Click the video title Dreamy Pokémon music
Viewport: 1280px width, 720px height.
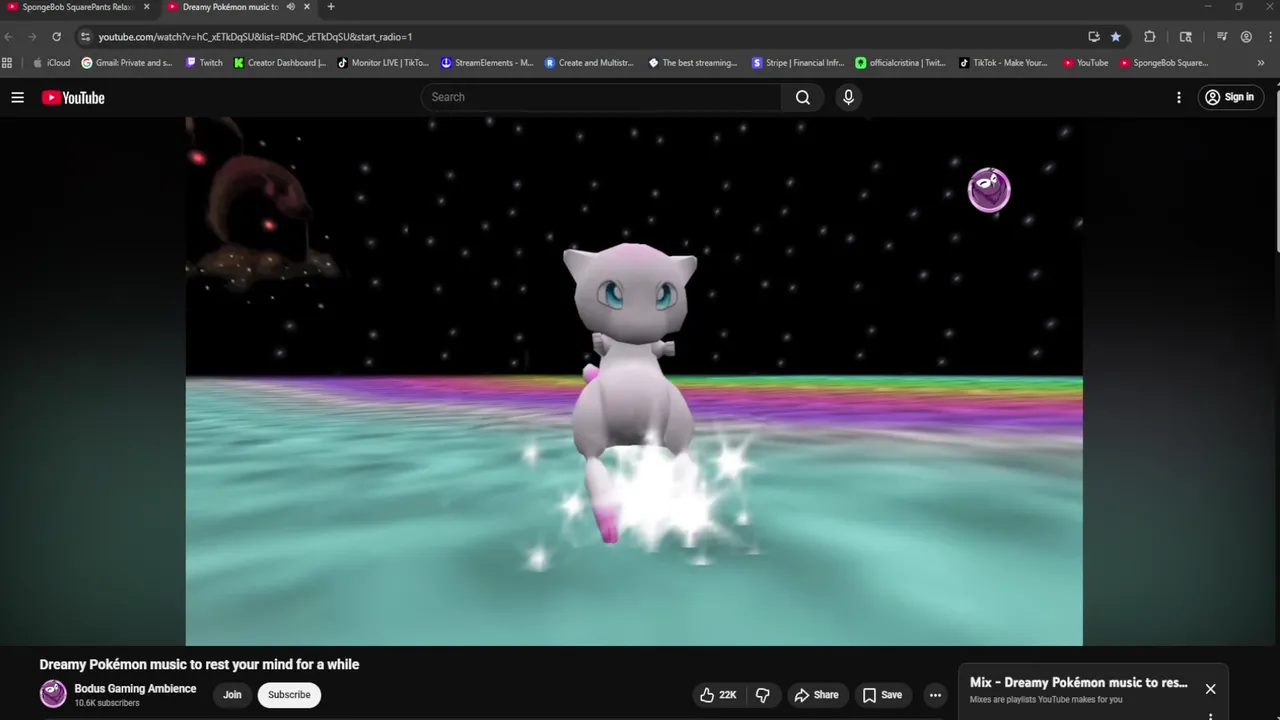coord(199,665)
